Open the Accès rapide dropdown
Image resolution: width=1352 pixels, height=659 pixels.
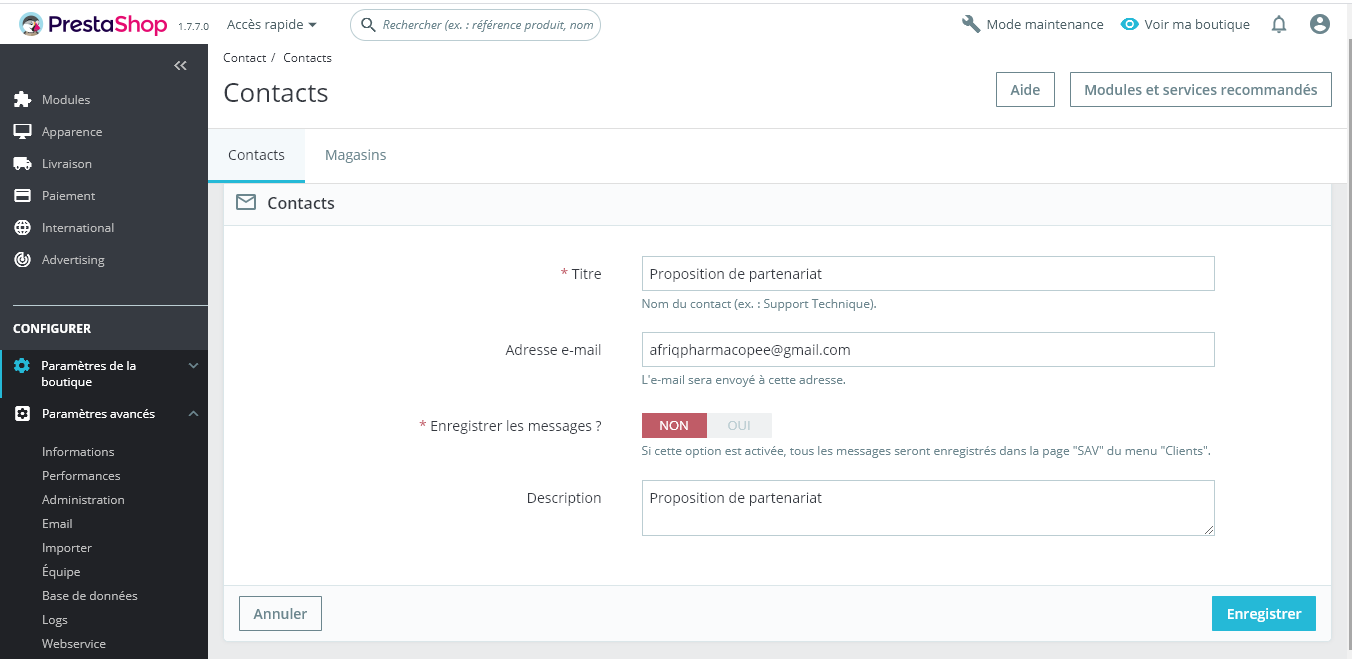click(272, 24)
